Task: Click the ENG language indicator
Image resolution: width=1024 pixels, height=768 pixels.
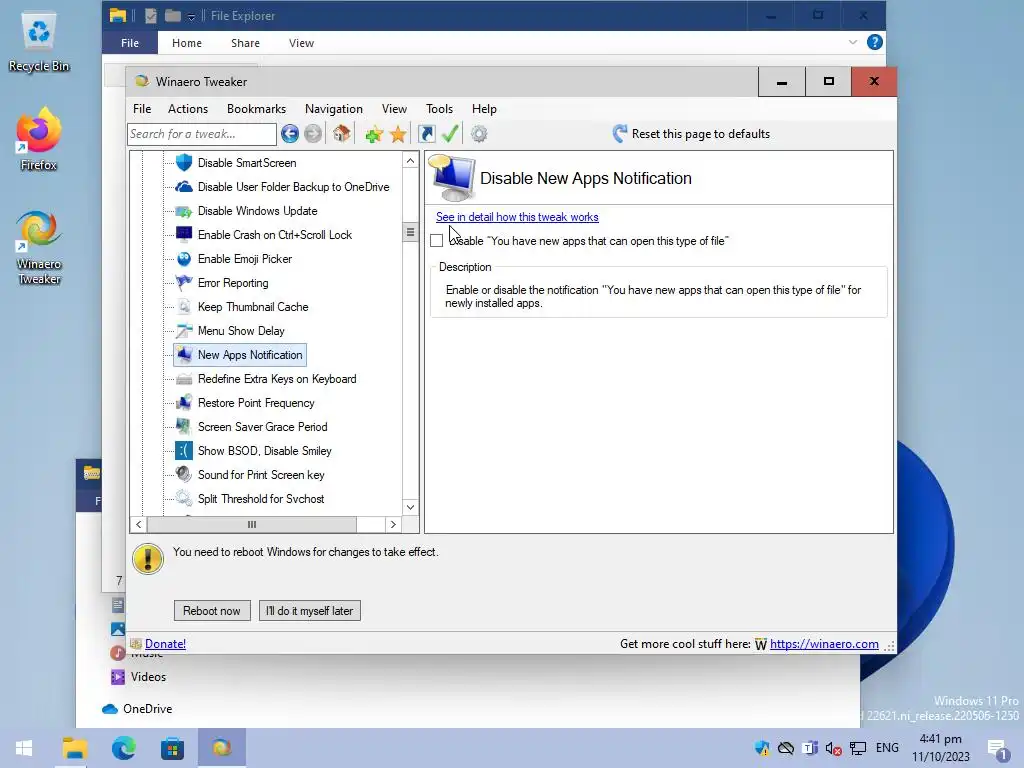Action: (x=887, y=748)
